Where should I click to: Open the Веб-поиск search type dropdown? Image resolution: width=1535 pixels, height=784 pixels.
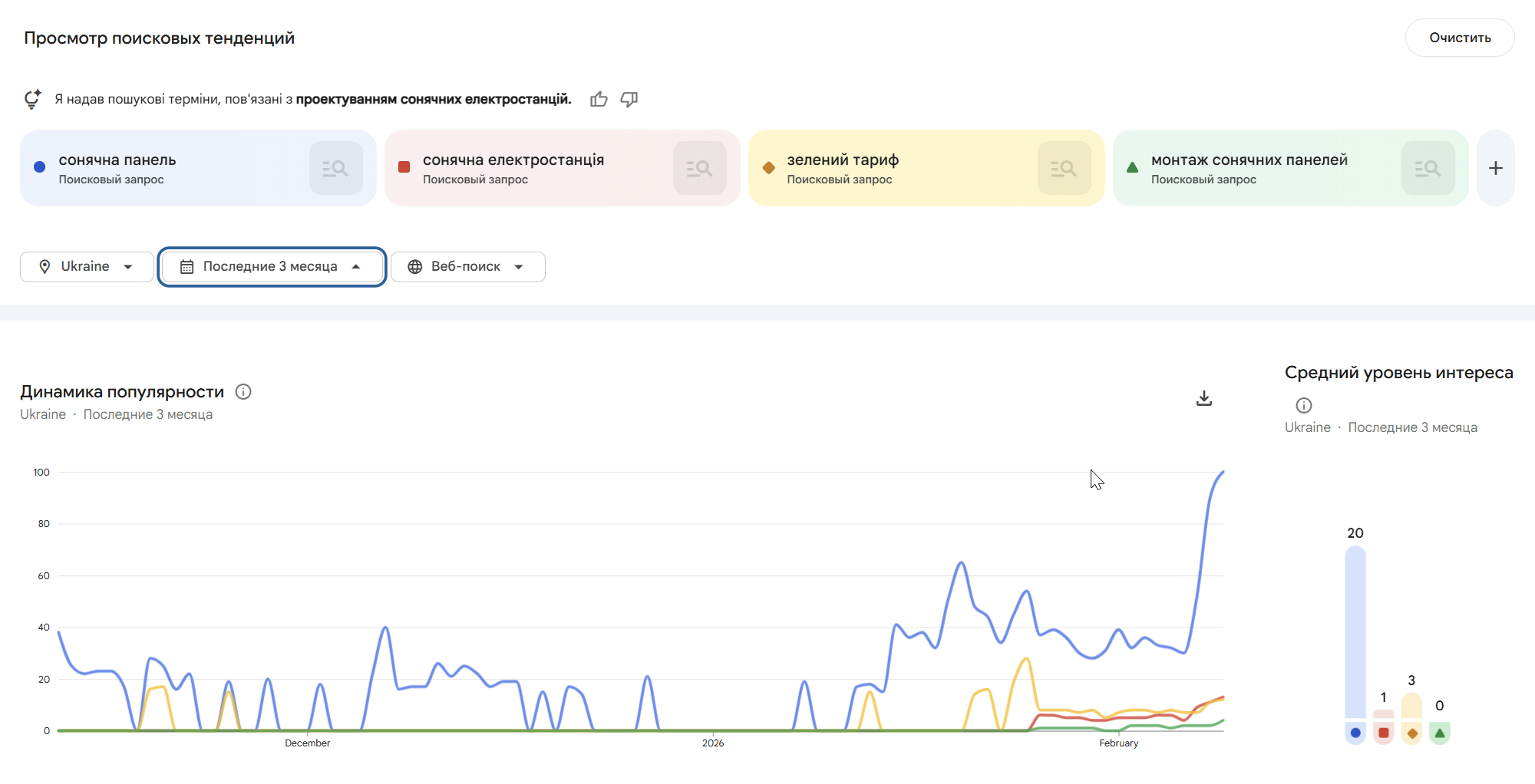point(467,267)
